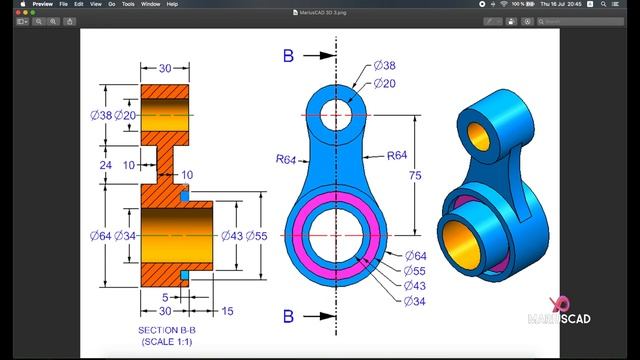
Task: Open the Preview application menu
Action: [x=42, y=4]
